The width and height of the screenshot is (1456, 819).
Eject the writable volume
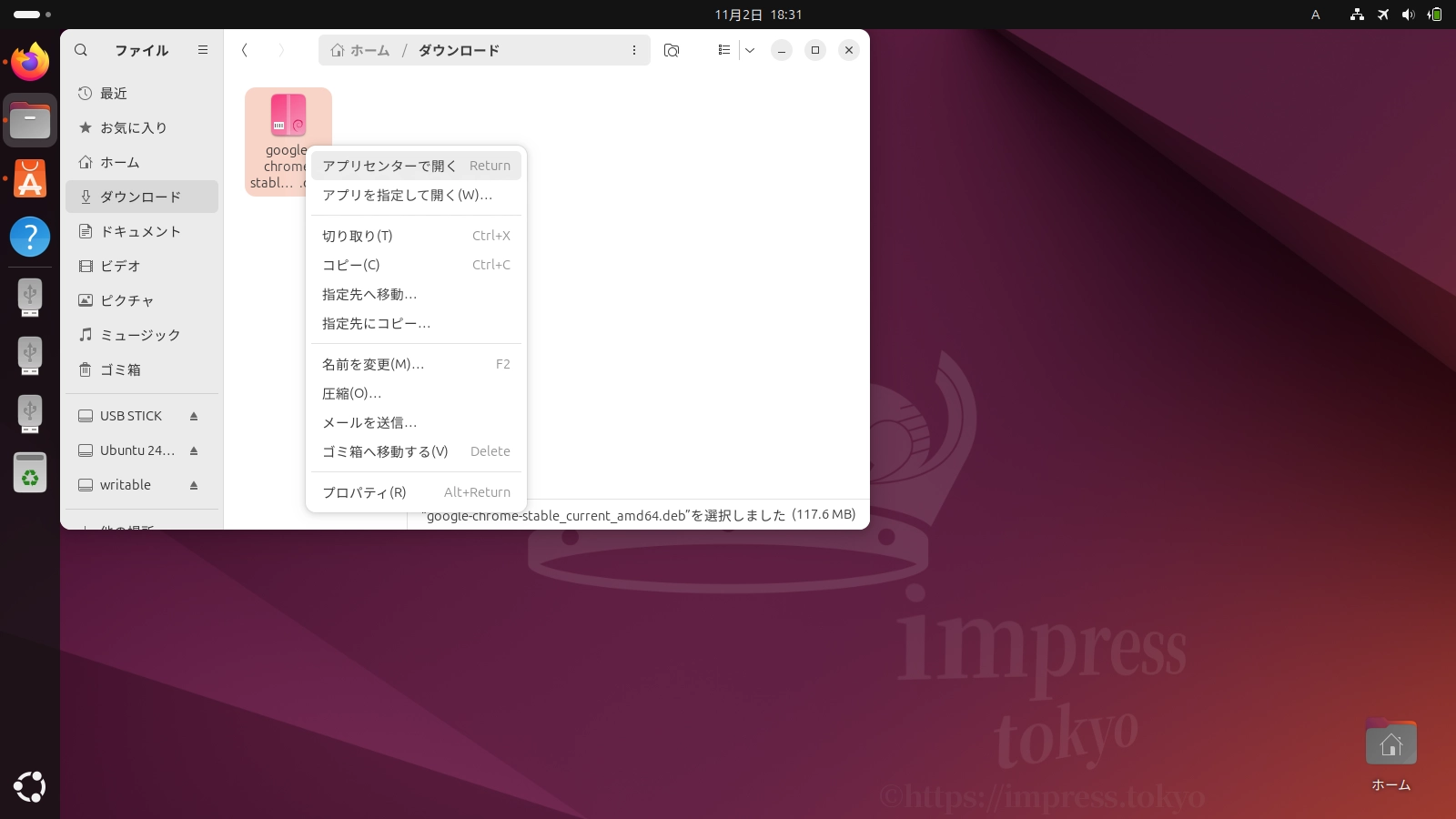pyautogui.click(x=194, y=485)
